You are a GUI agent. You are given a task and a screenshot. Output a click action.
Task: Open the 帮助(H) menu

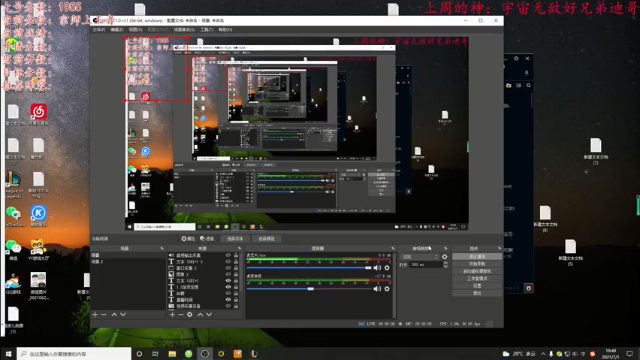coord(225,29)
